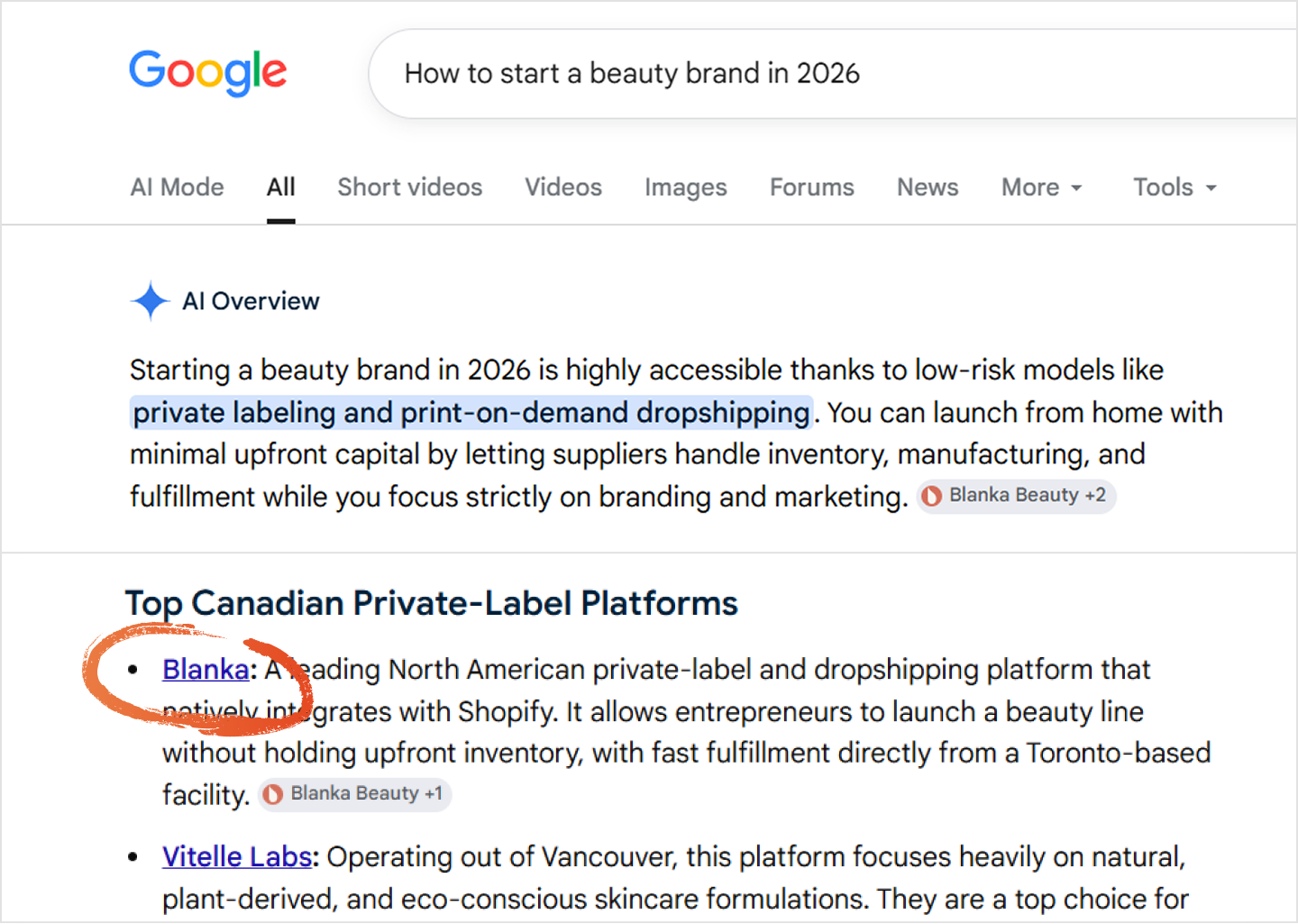Open the Blanka link
This screenshot has height=924, width=1298.
coord(206,670)
